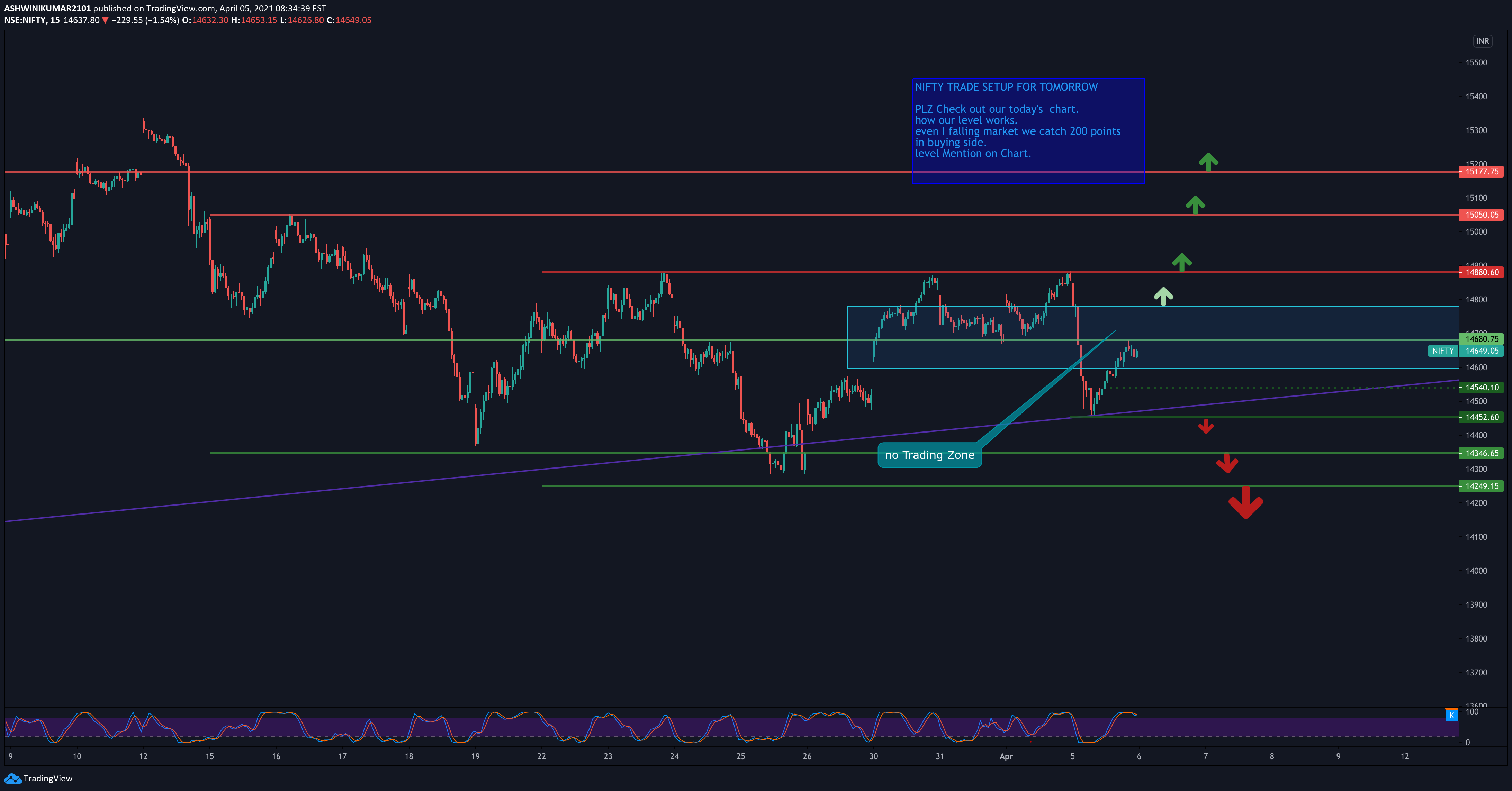Click the large red down arrow below 14249.15

1245,503
